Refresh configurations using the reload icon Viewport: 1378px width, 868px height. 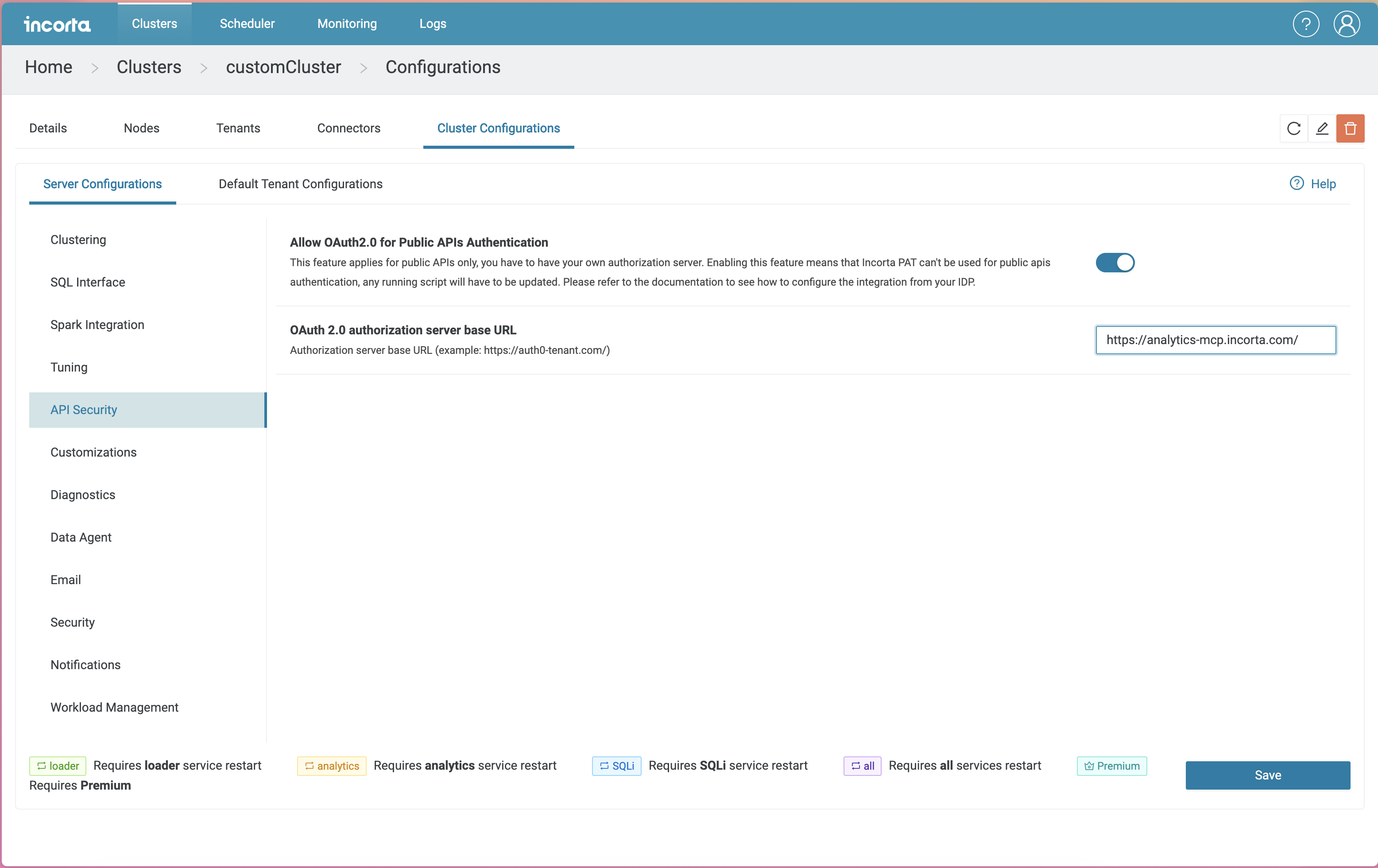point(1294,128)
